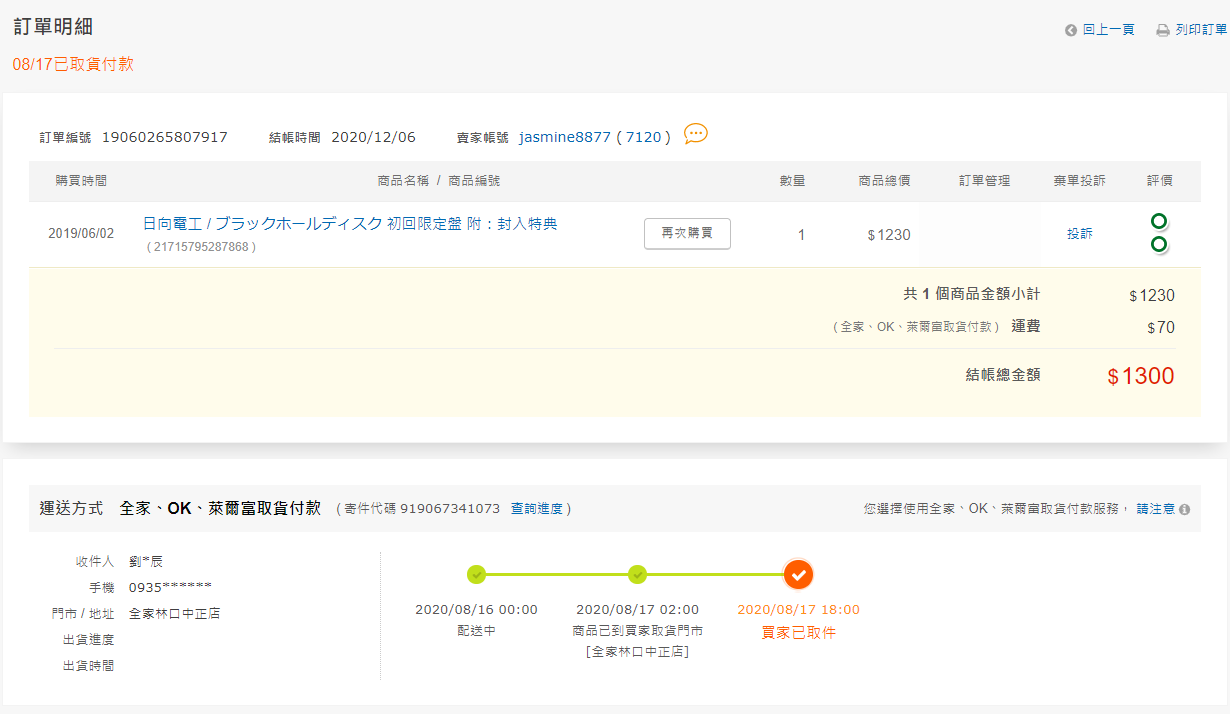This screenshot has height=714, width=1230.
Task: Click the back arrow icon beside 回上一頁
Action: click(x=1071, y=30)
